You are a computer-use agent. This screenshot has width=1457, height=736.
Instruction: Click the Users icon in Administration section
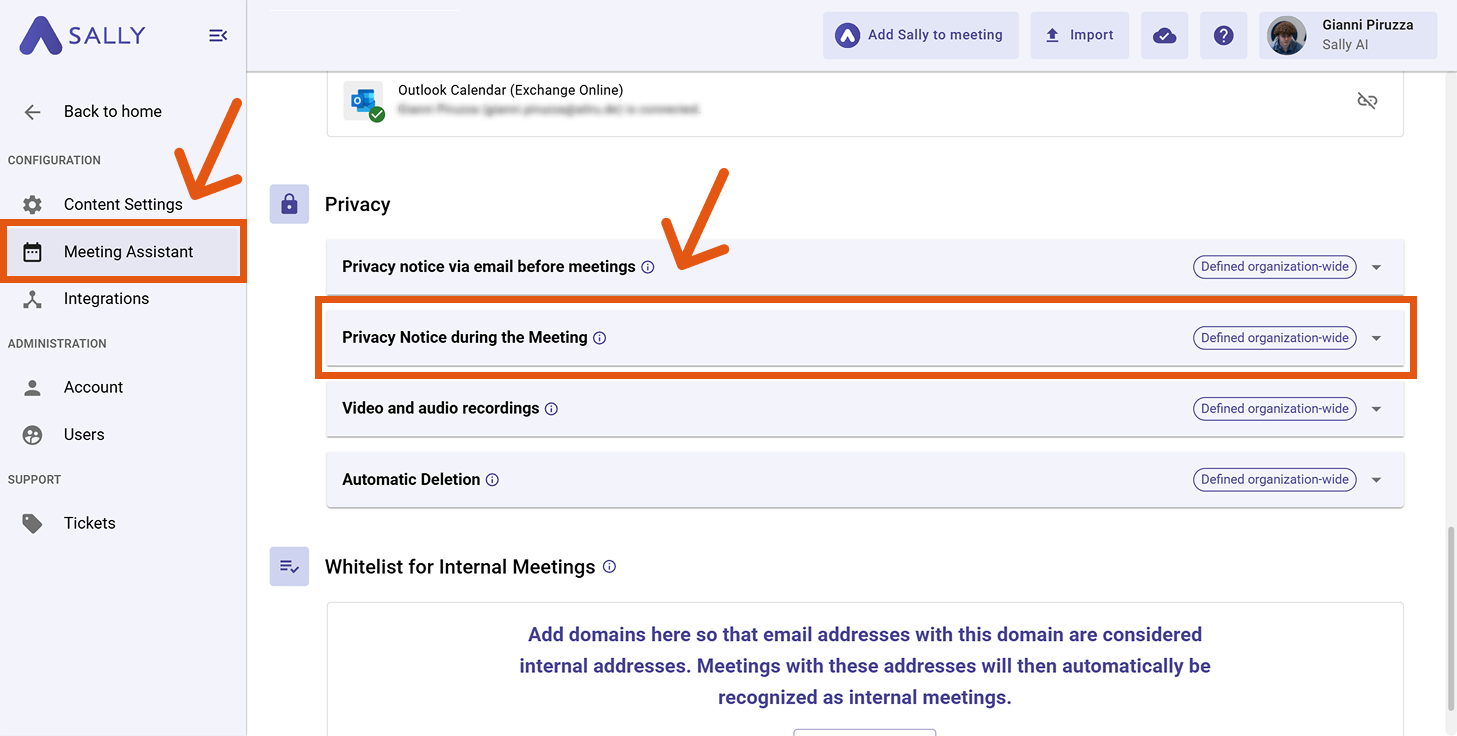click(31, 434)
